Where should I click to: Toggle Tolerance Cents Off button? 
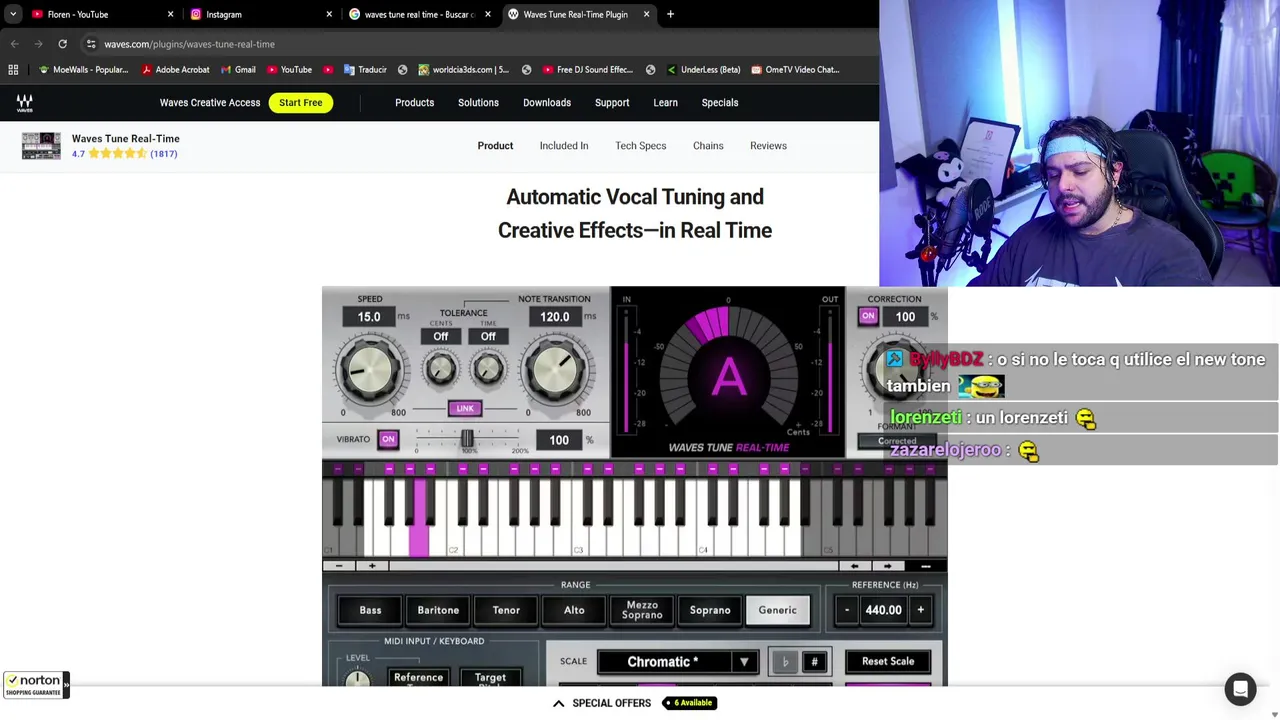[441, 336]
